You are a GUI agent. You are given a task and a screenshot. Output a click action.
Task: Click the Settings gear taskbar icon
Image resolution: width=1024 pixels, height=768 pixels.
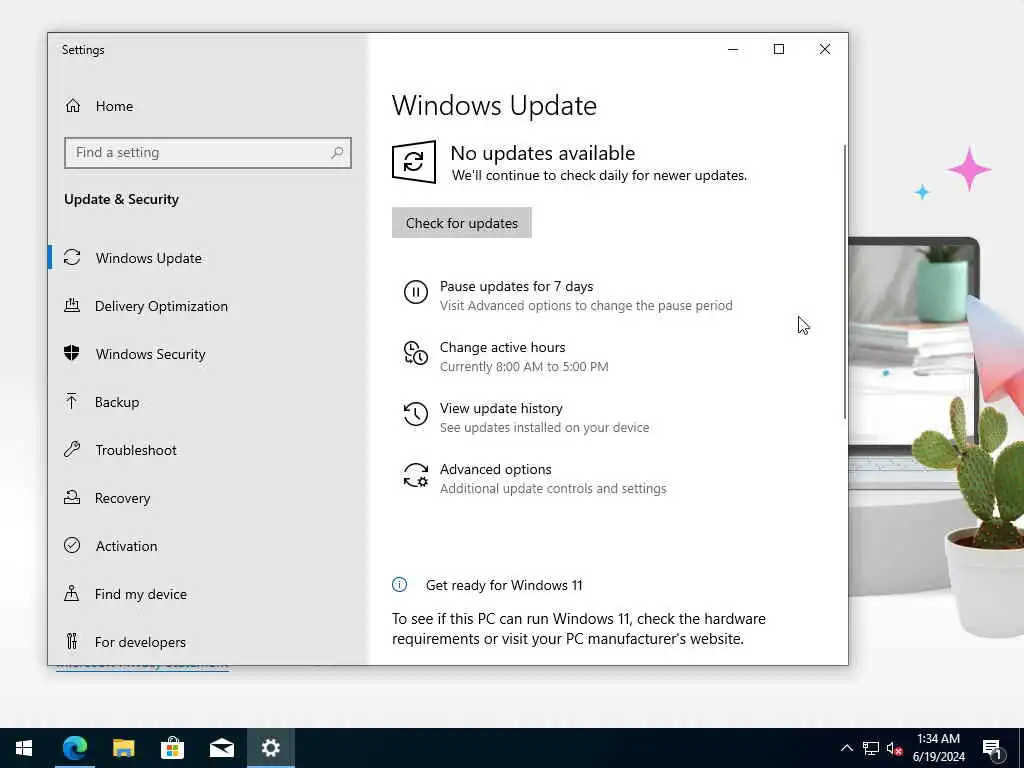coord(270,748)
